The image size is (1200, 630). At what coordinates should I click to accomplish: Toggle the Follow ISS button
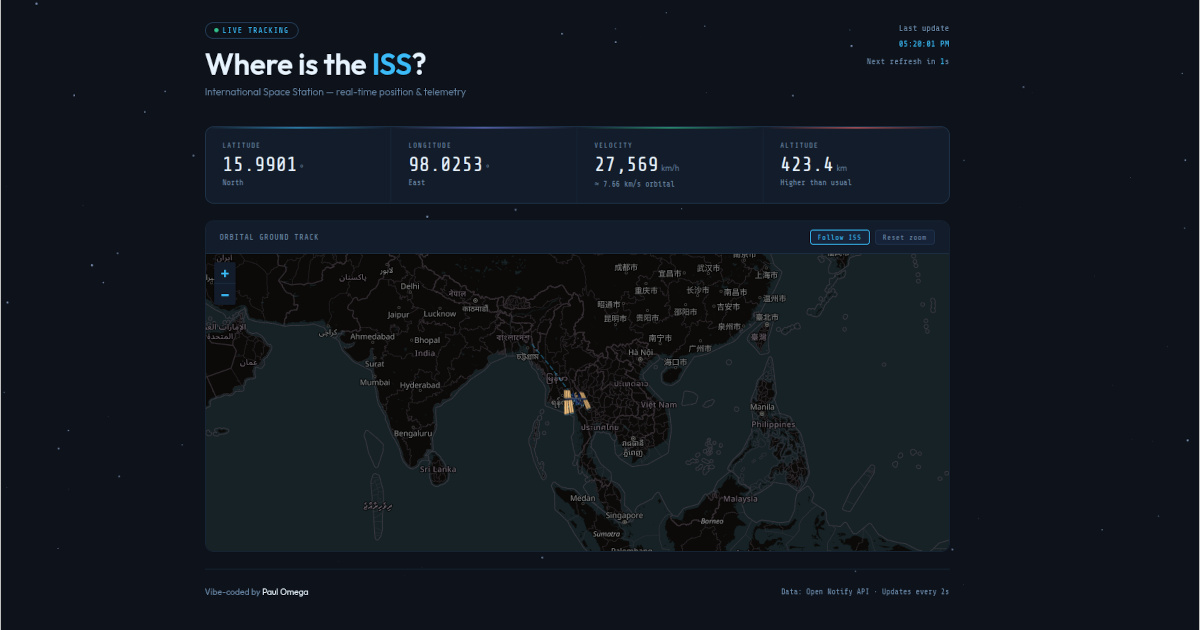[839, 237]
